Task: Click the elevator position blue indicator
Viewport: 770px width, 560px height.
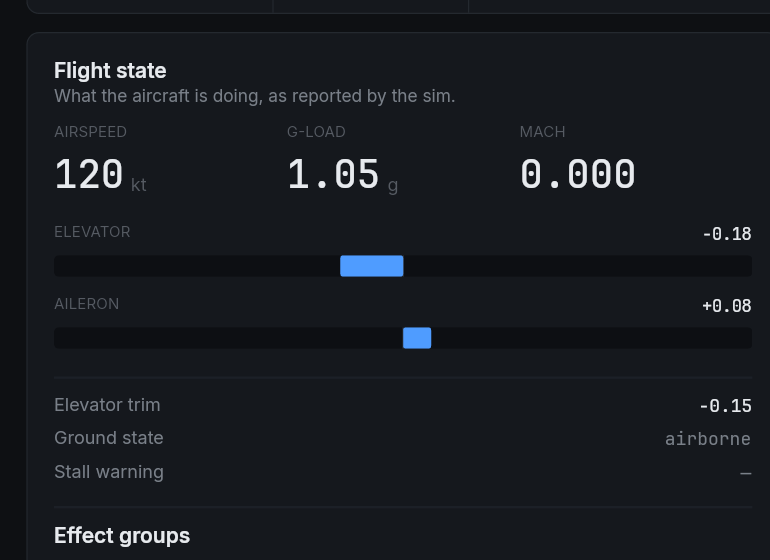Action: pos(372,266)
